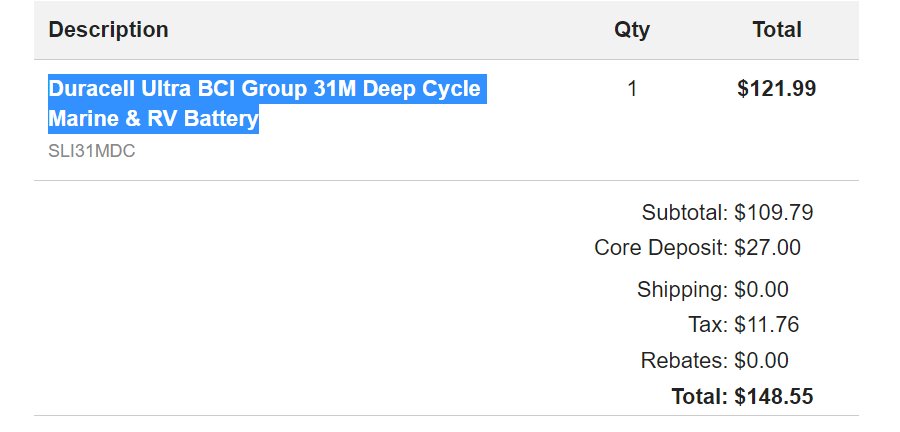Click the Total column header

tap(777, 30)
